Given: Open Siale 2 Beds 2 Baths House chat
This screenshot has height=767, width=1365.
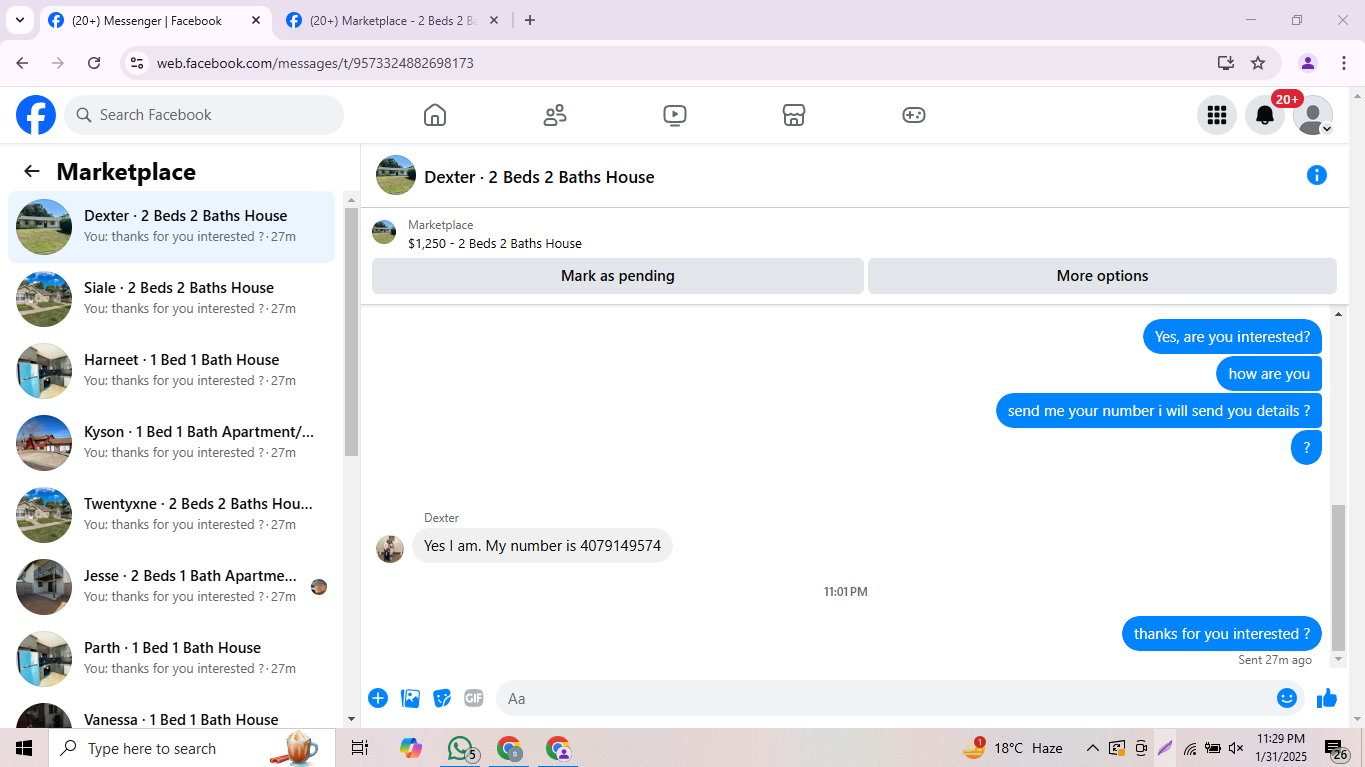Looking at the screenshot, I should [x=172, y=299].
